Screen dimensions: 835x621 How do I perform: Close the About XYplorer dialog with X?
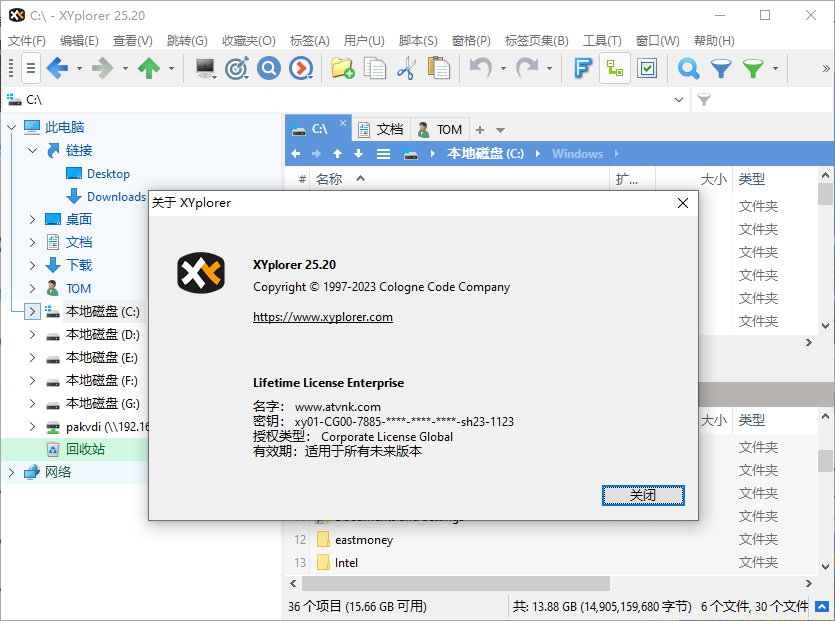pos(683,203)
